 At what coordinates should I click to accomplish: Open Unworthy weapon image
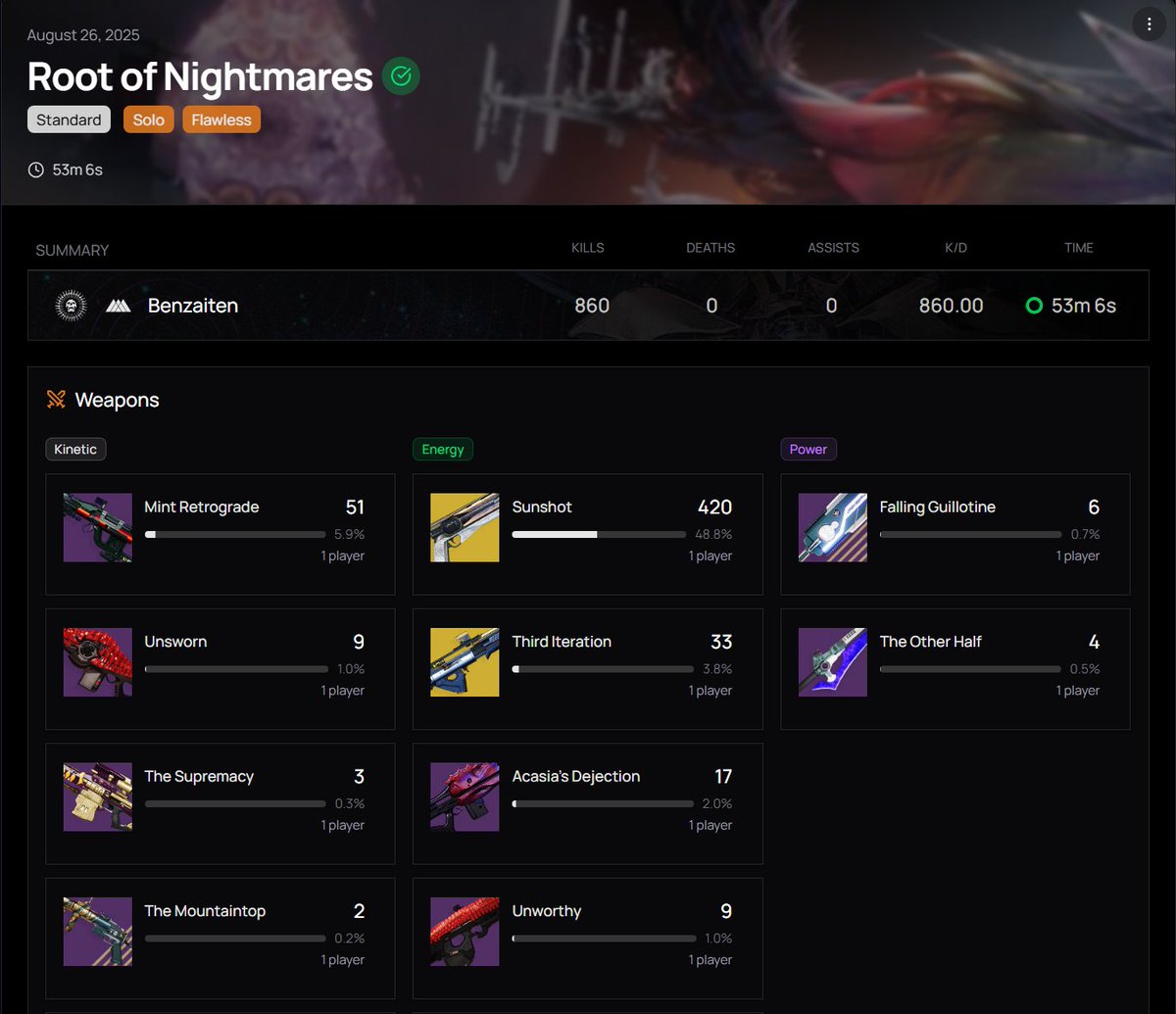coord(465,932)
